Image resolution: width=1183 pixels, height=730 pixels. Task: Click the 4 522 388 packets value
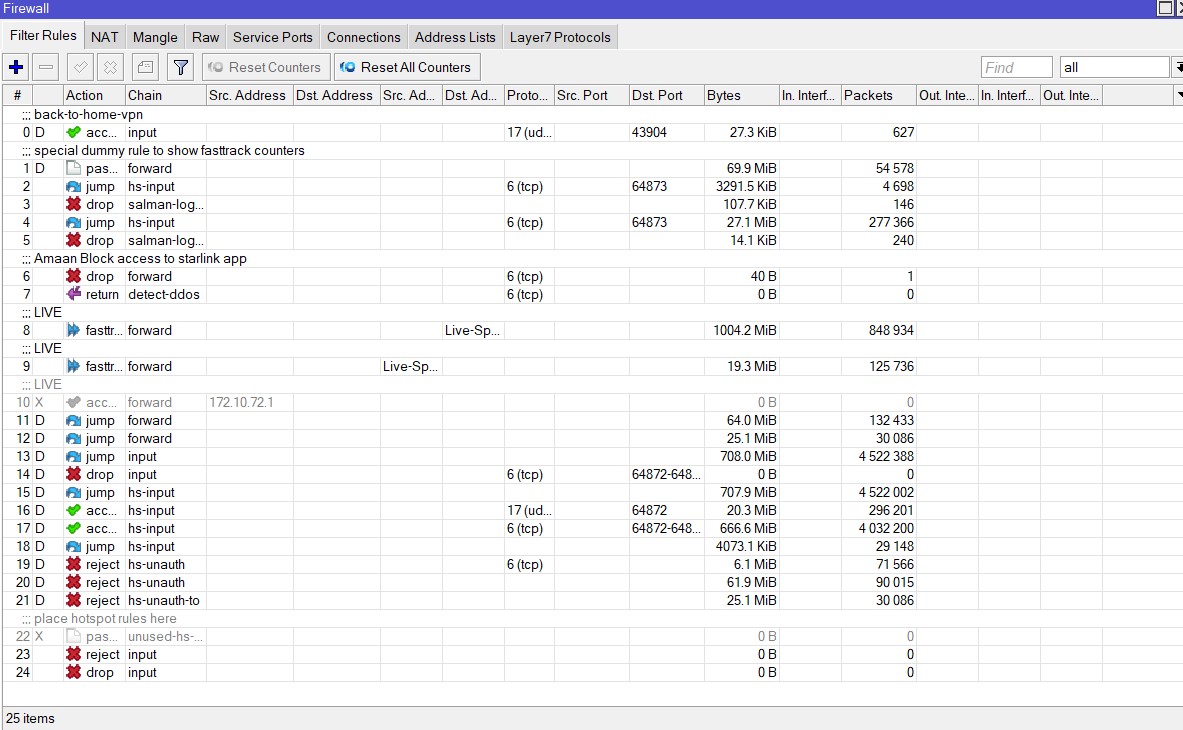tap(886, 456)
